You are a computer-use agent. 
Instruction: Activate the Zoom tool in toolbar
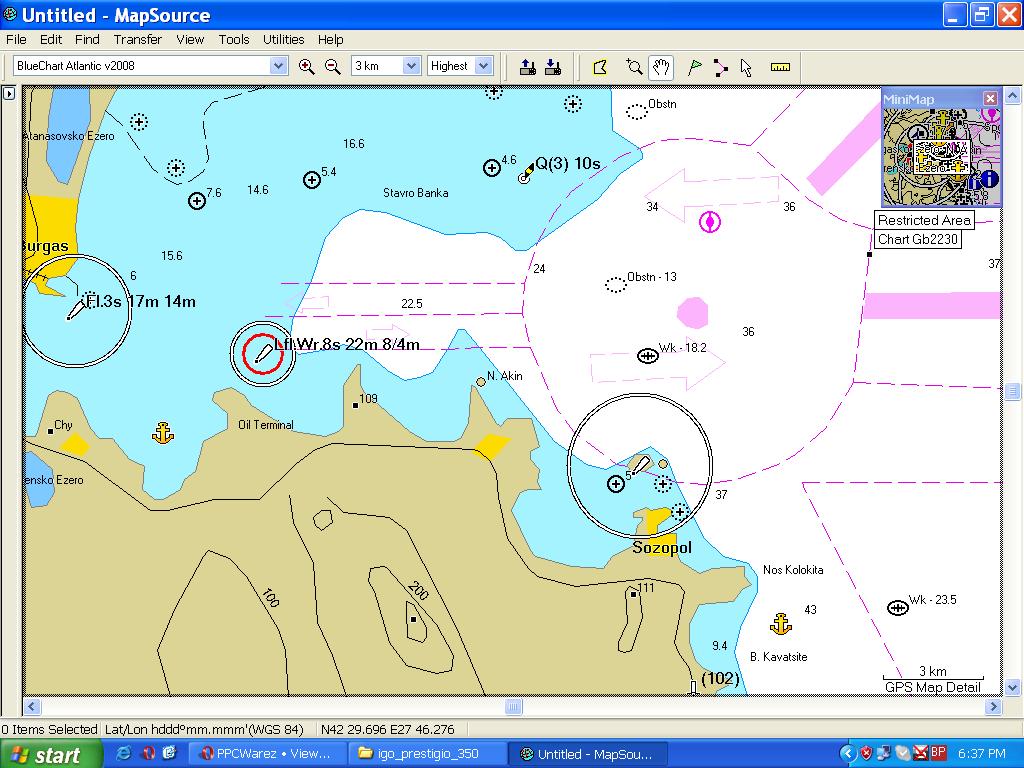coord(634,67)
